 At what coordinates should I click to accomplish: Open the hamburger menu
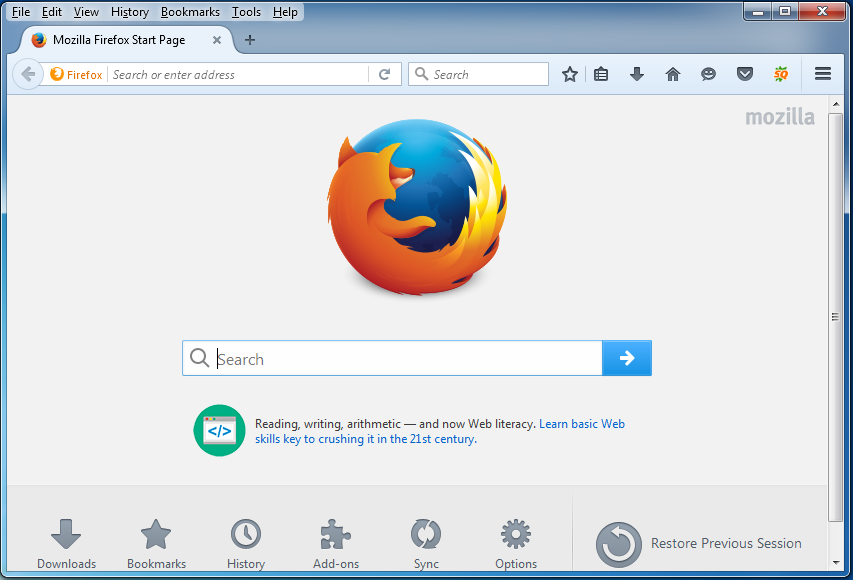pos(823,73)
